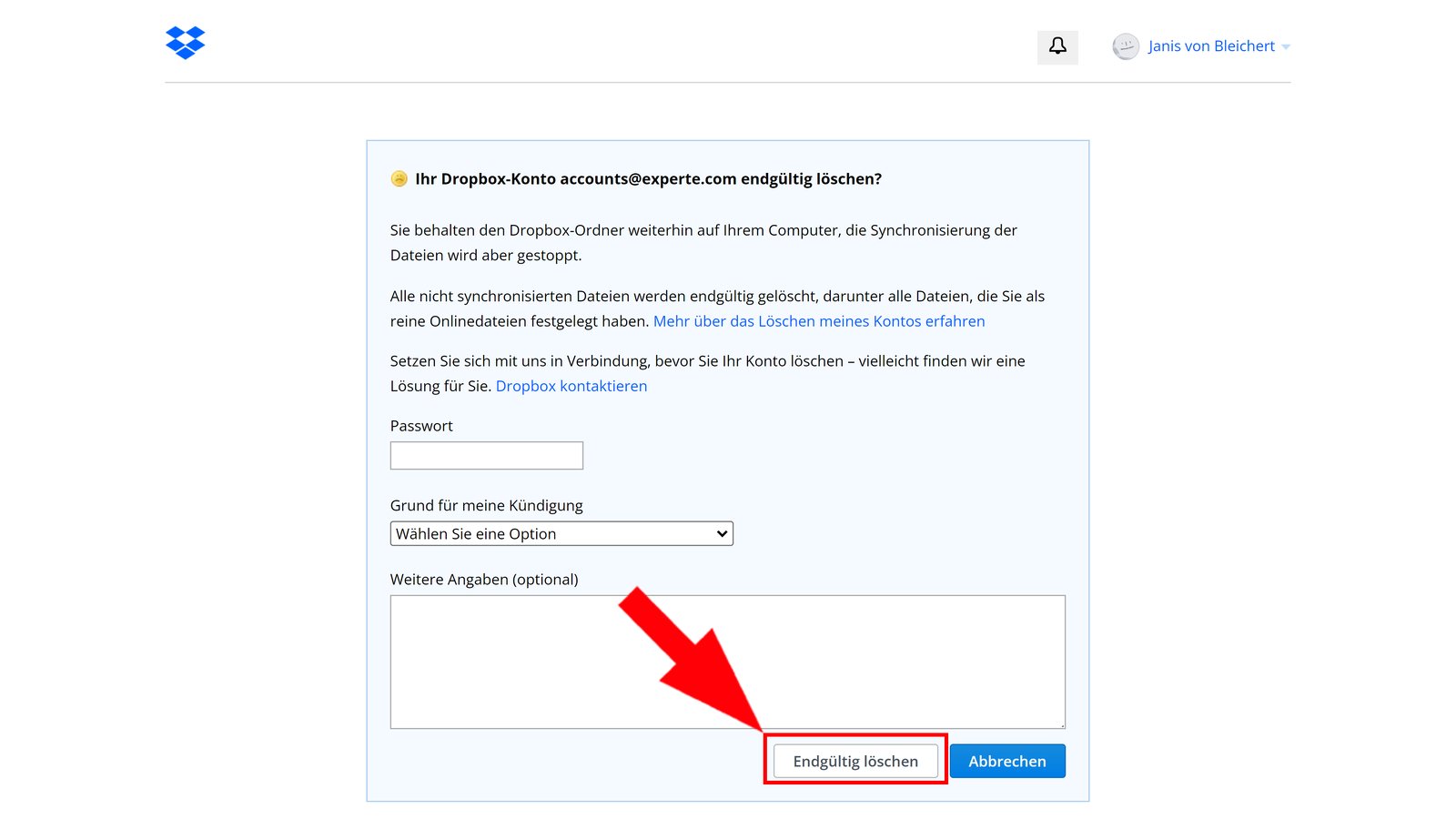The image size is (1456, 819).
Task: Click the Weitere Angaben text area
Action: tap(728, 662)
